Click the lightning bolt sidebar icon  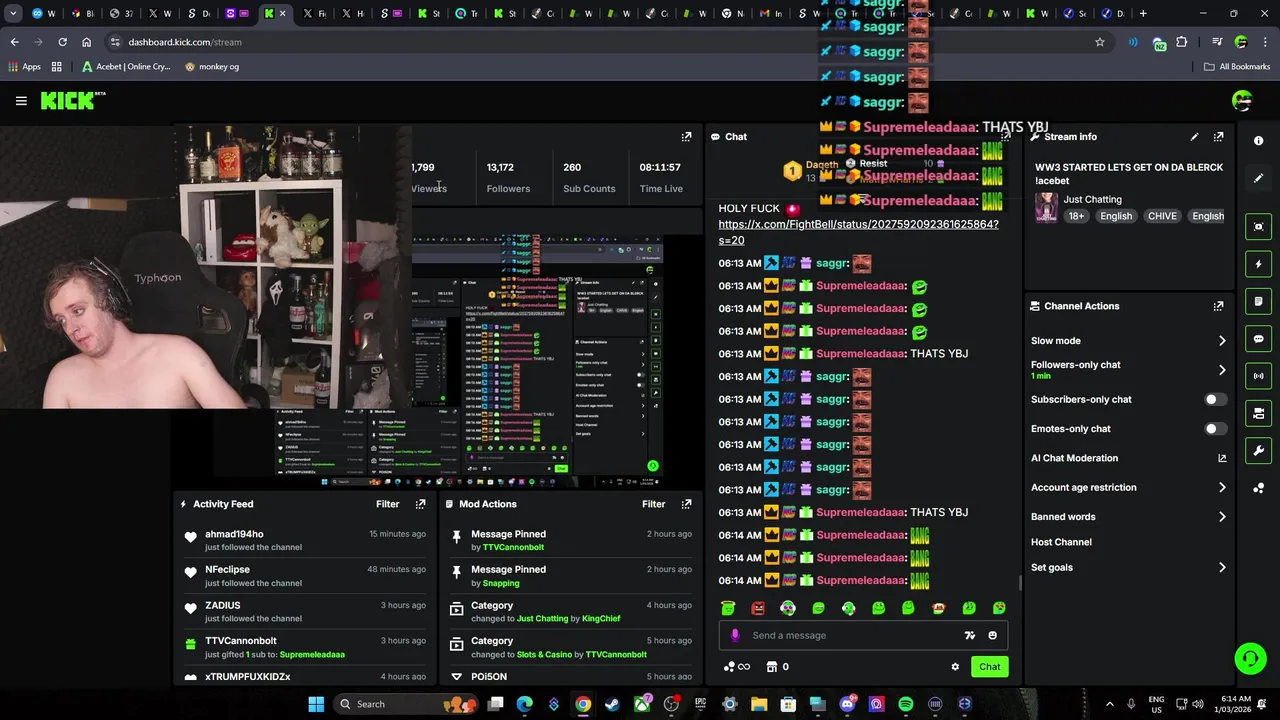(1259, 264)
